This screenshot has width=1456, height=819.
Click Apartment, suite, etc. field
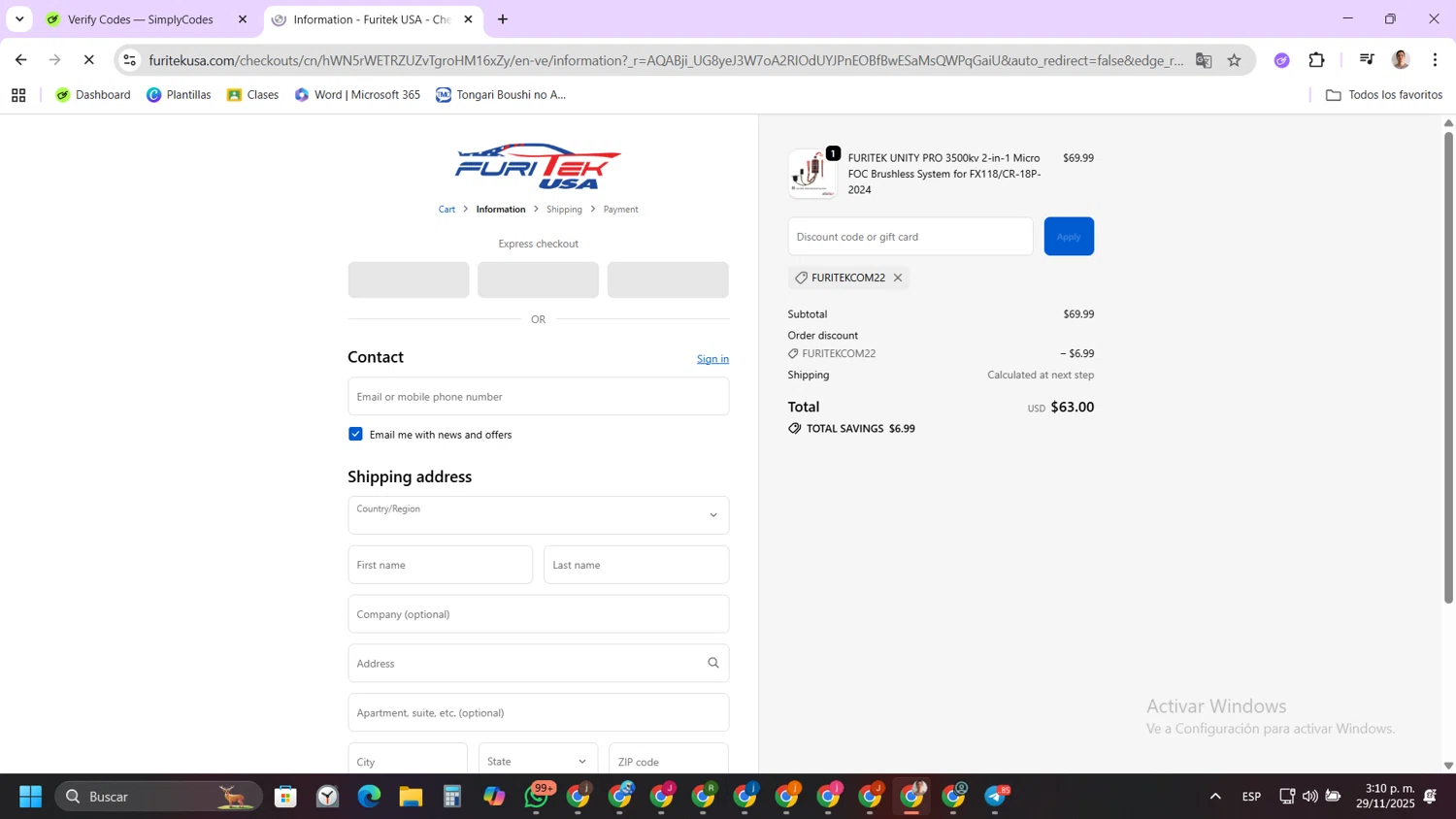[x=538, y=713]
